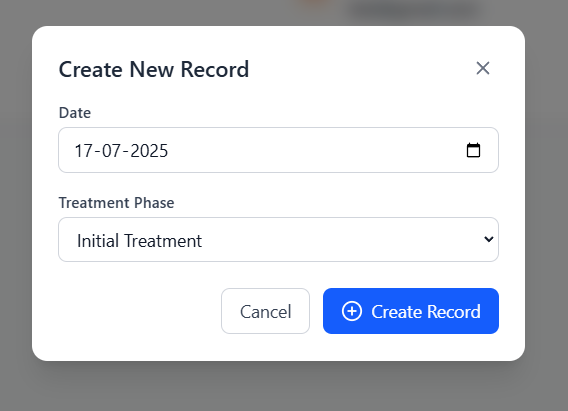Click the Date field label

pos(75,113)
